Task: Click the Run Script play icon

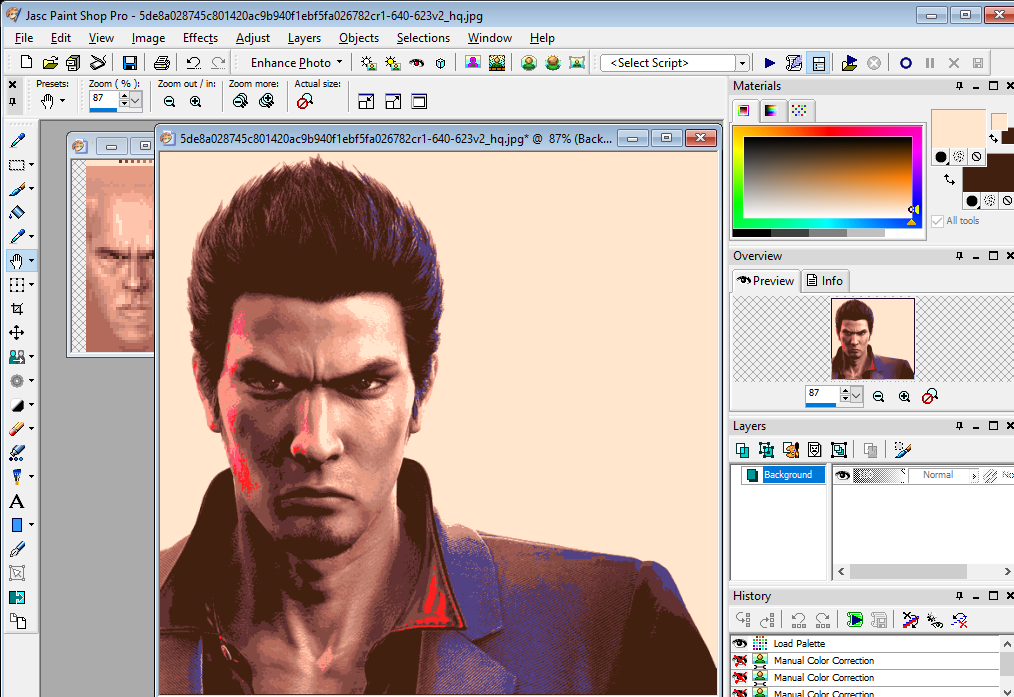Action: [770, 63]
